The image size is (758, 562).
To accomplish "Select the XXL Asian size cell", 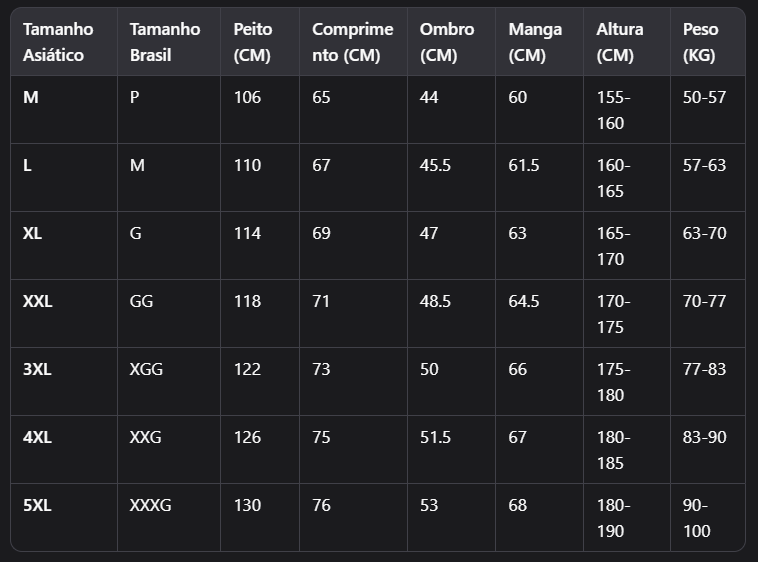I will coord(38,301).
